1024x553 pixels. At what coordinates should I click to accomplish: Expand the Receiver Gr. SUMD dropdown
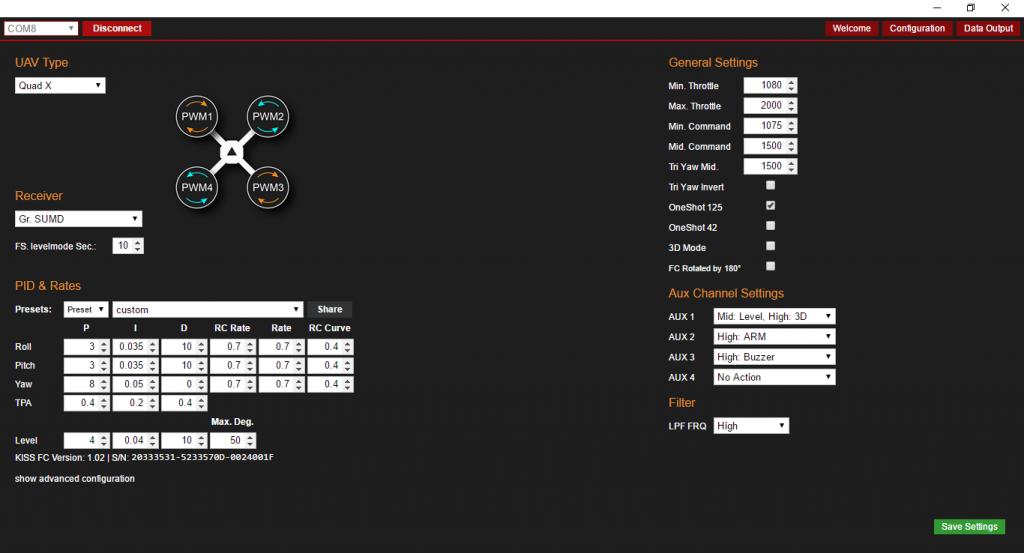point(78,219)
